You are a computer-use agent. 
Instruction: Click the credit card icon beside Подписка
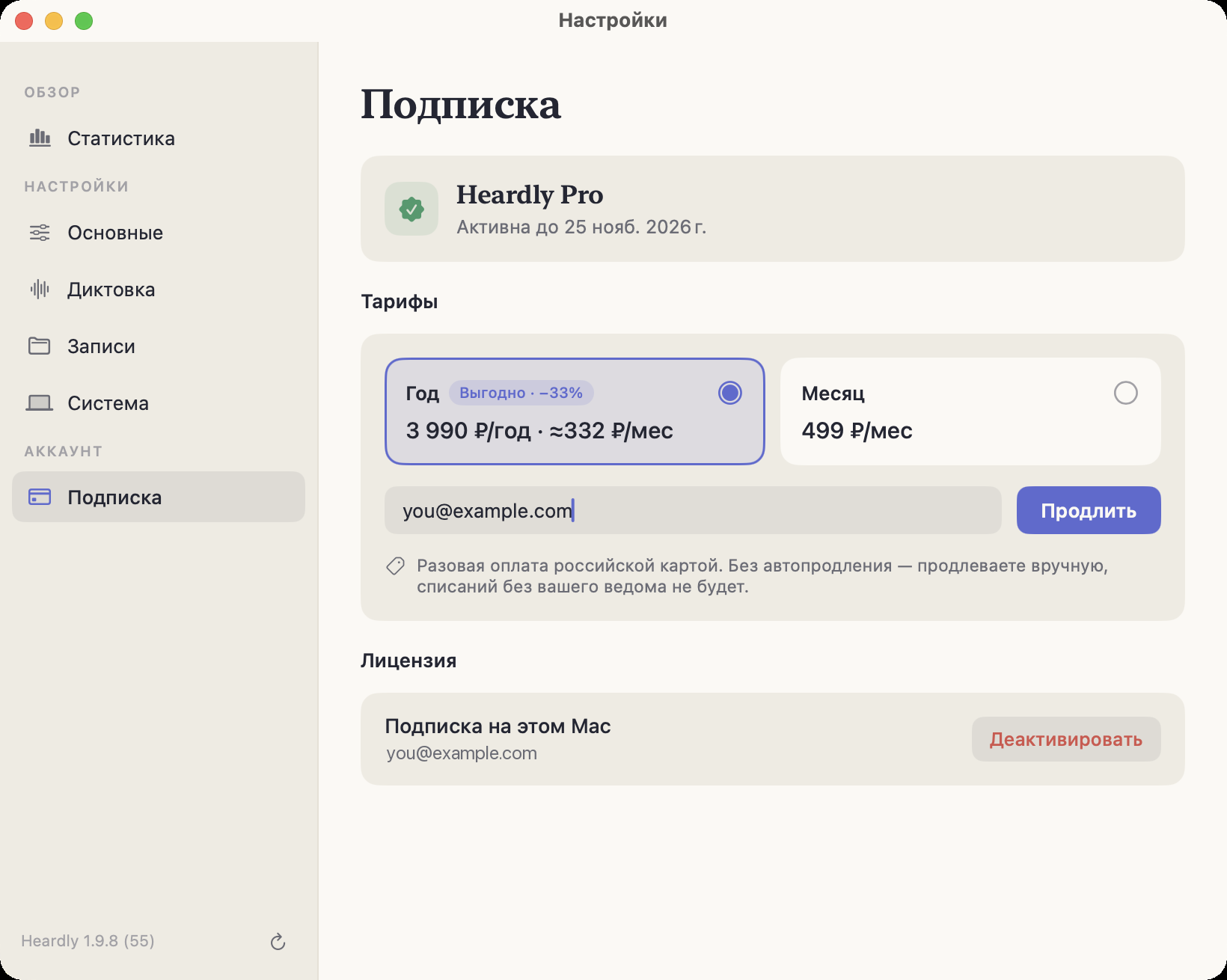(x=40, y=497)
